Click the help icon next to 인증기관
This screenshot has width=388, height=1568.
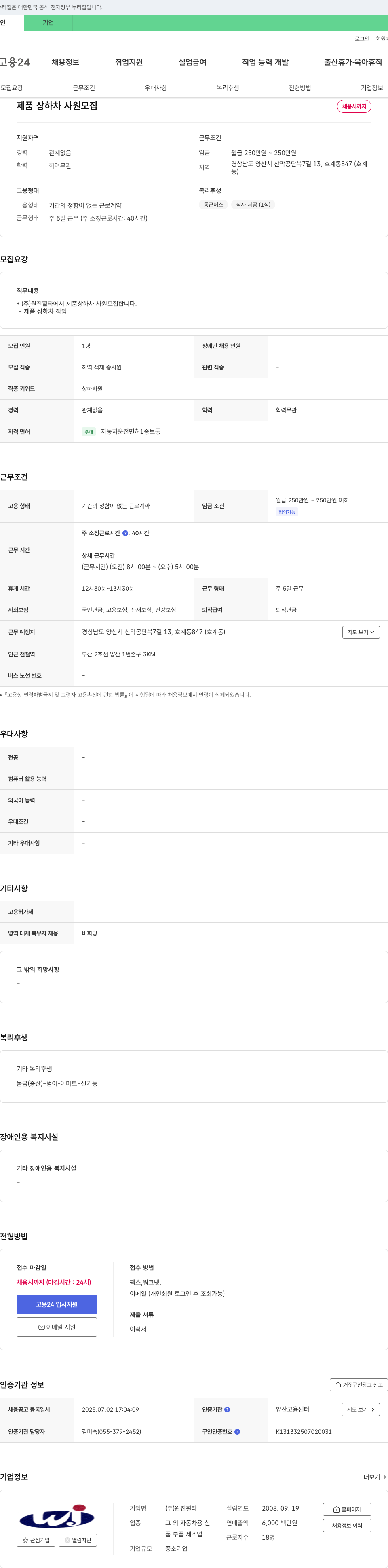point(228,1410)
